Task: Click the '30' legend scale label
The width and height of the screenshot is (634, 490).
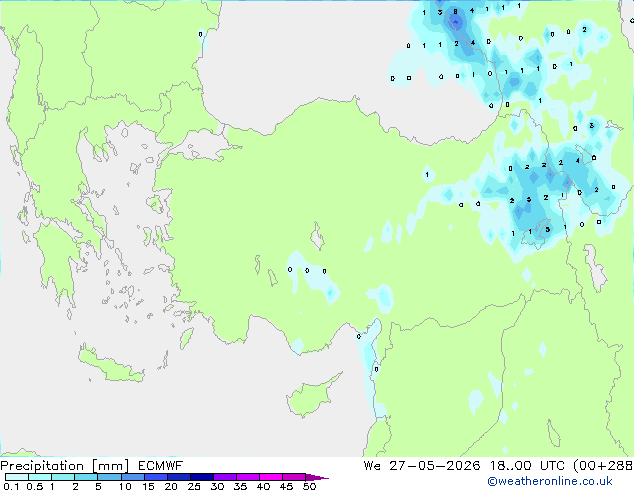Action: (217, 486)
